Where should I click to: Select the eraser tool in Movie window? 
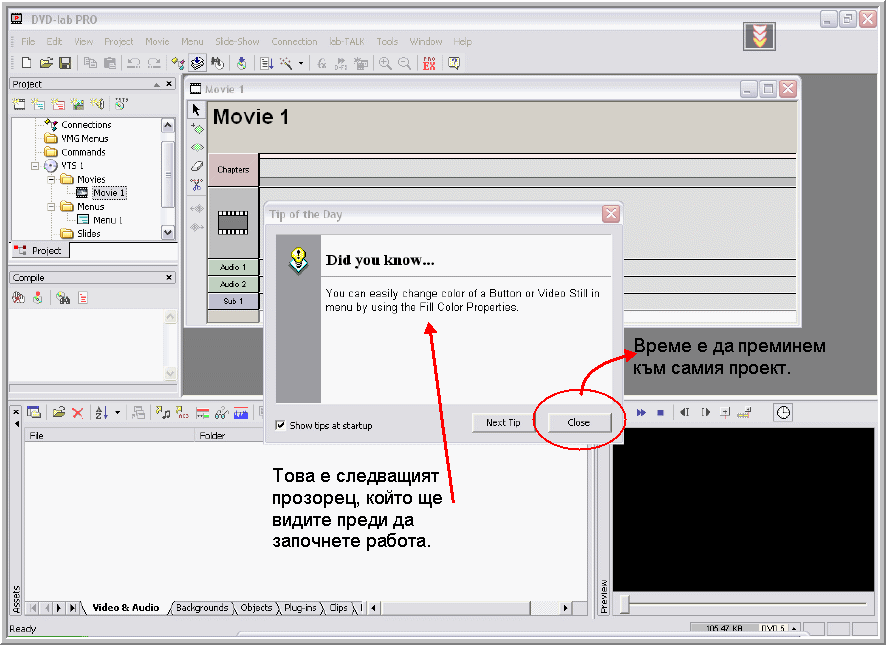[197, 166]
